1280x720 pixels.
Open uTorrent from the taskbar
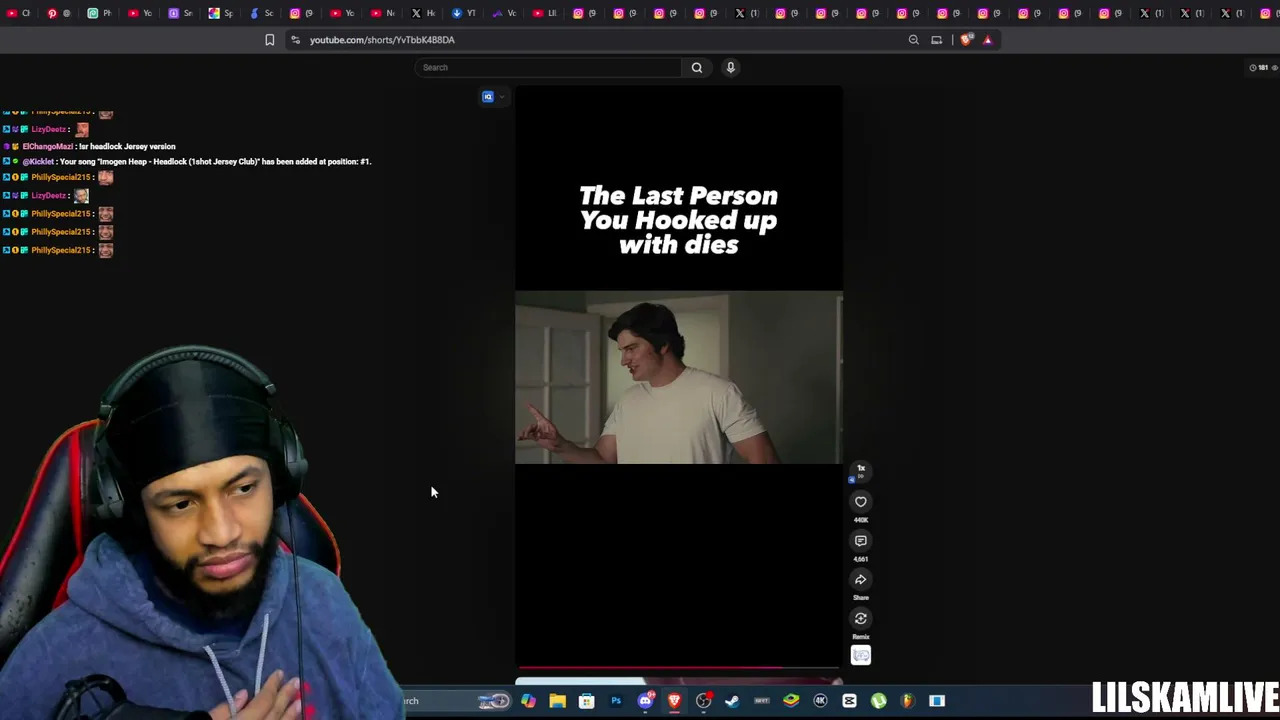coord(878,701)
